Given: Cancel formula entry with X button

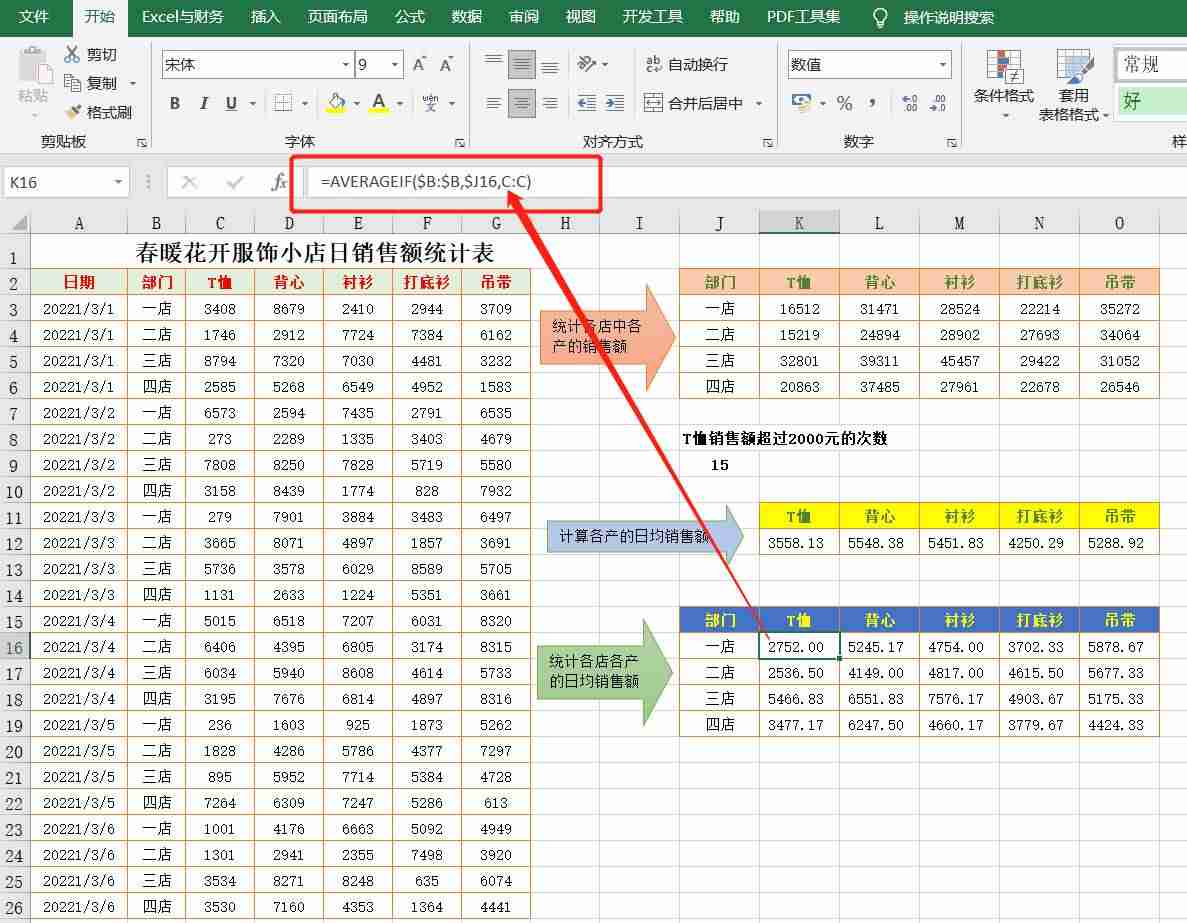Looking at the screenshot, I should pos(189,182).
